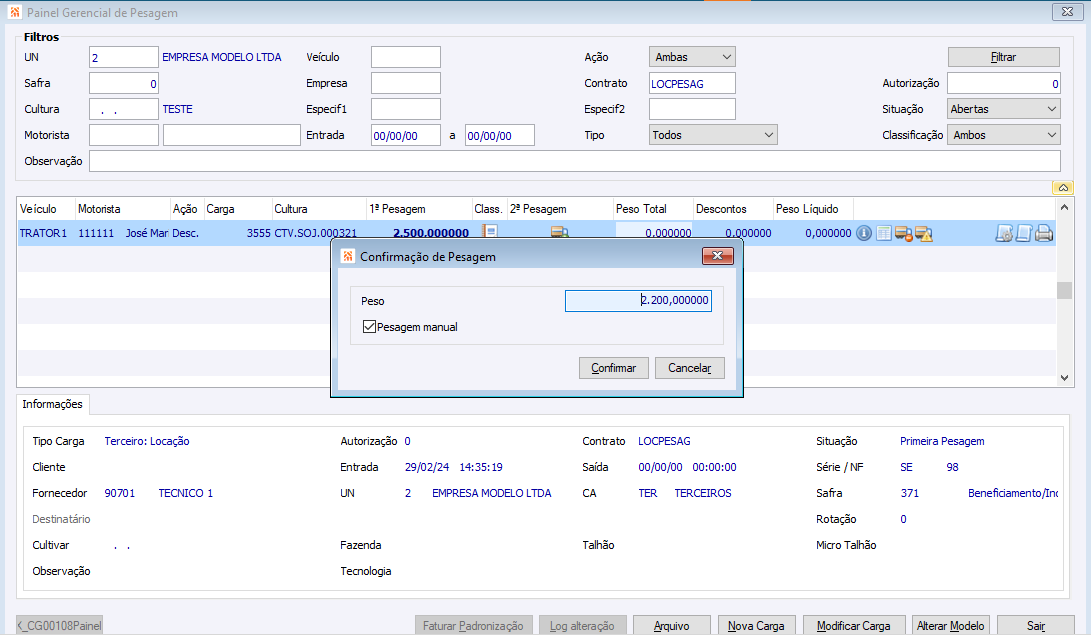Open the table grid icon in TRATOR1 row
The height and width of the screenshot is (635, 1091).
click(884, 233)
